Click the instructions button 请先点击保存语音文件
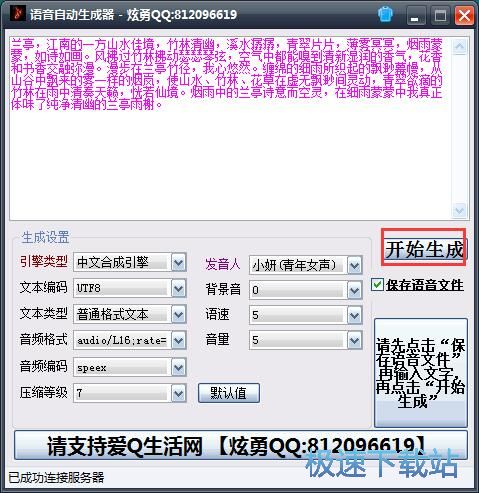 click(421, 373)
